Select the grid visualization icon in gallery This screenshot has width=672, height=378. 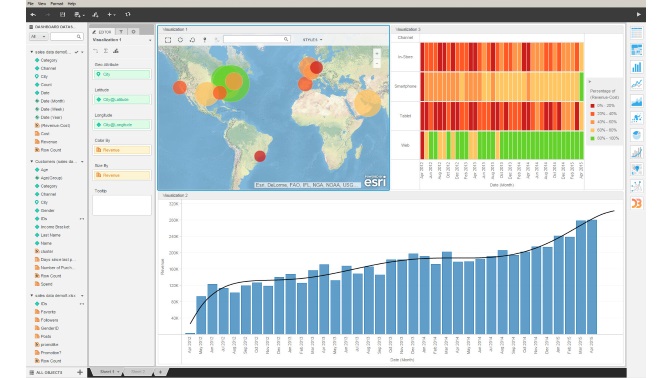click(636, 33)
